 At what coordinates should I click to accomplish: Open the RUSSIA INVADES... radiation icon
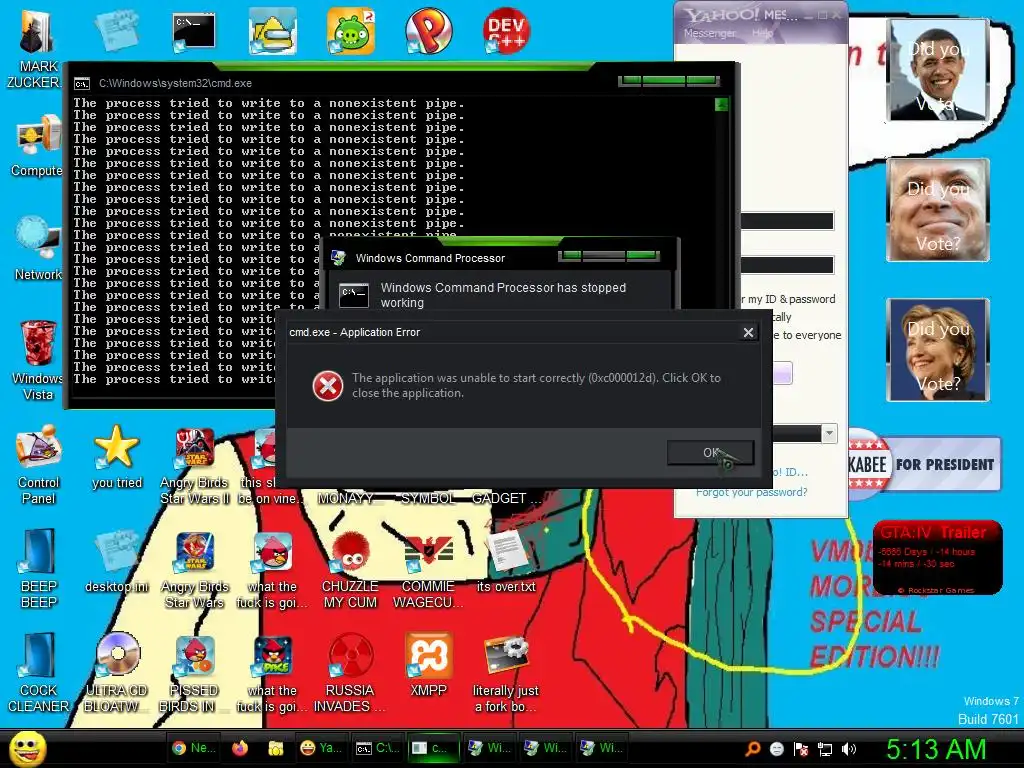click(351, 673)
